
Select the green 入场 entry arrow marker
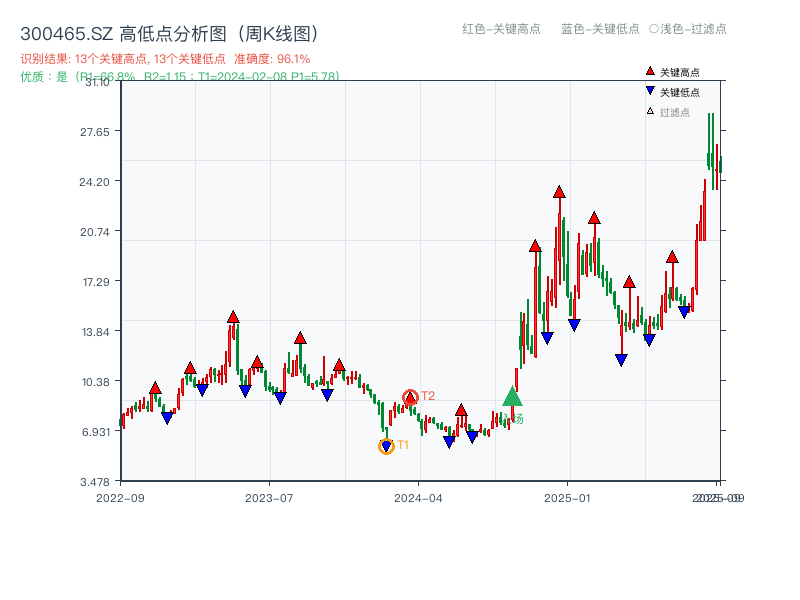click(x=513, y=398)
